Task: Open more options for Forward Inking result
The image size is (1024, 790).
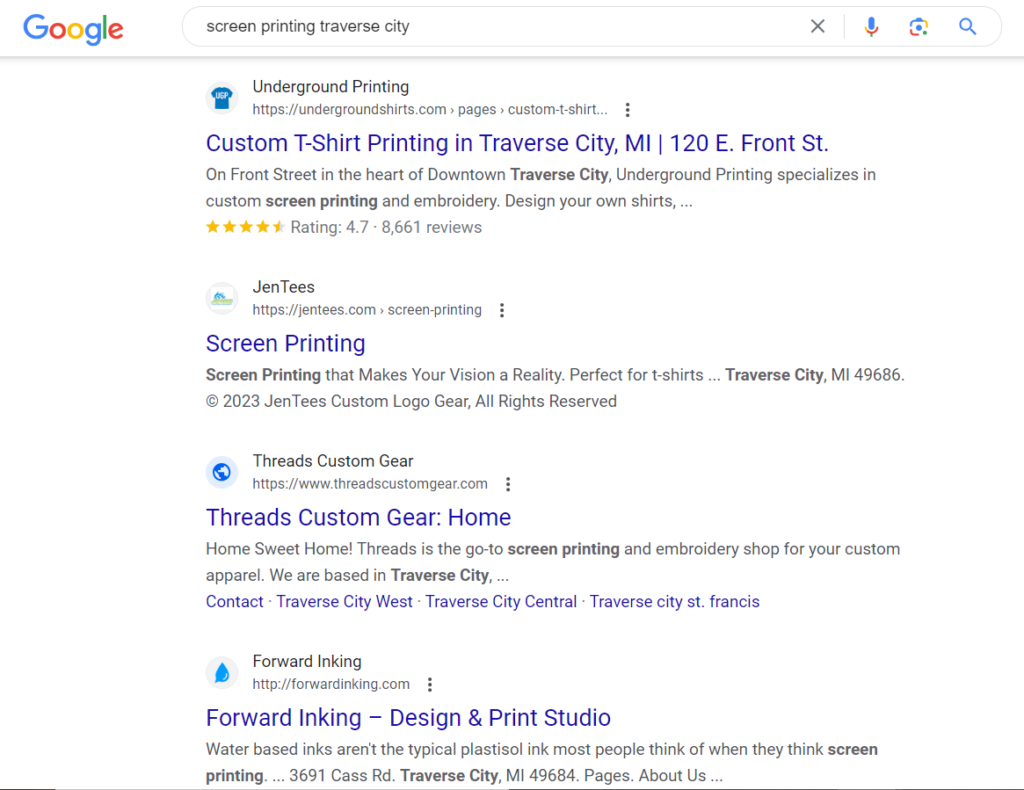Action: [x=430, y=684]
